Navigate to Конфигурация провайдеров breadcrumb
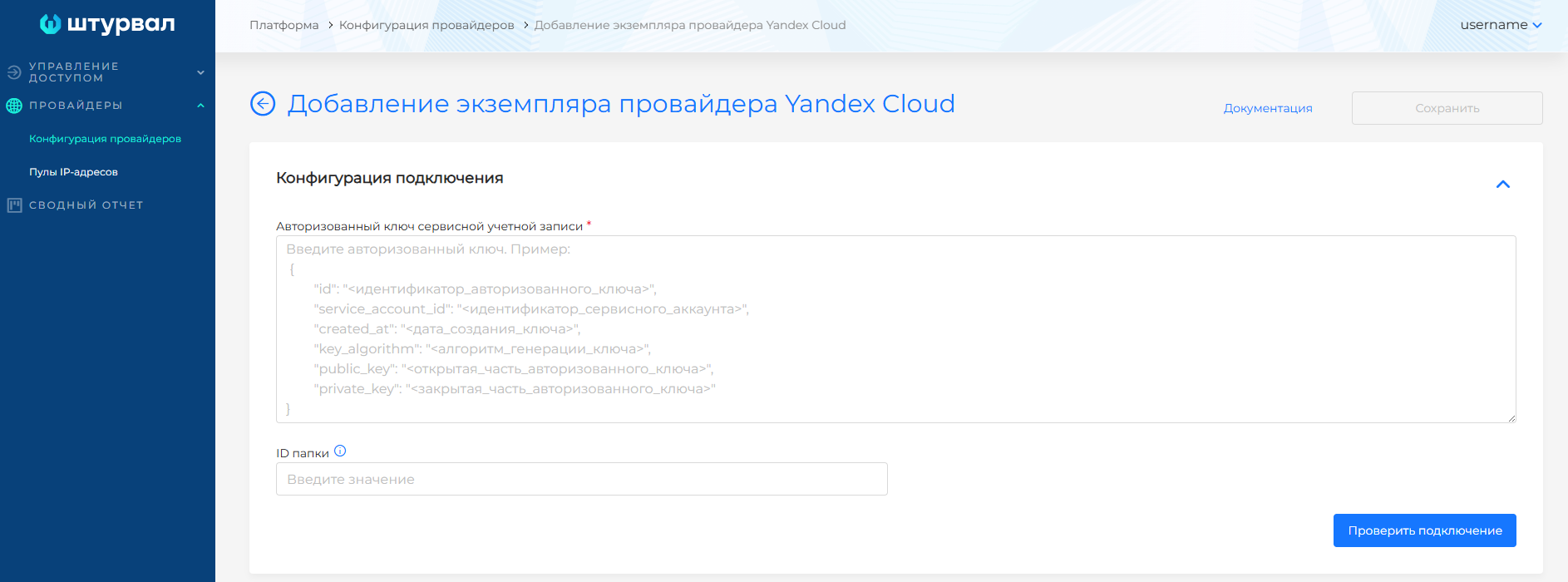1568x582 pixels. pos(427,25)
